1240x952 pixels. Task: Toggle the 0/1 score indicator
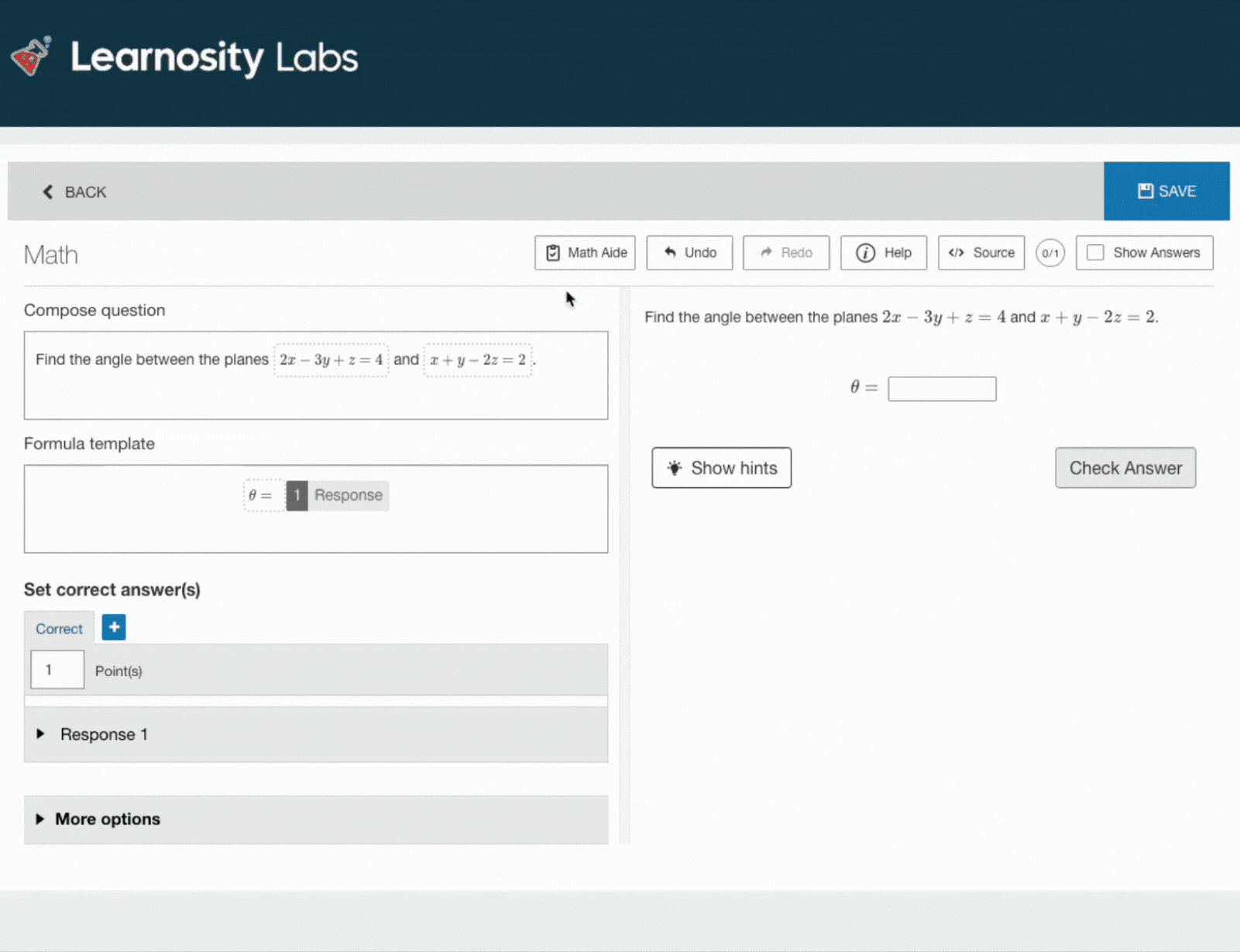1050,253
